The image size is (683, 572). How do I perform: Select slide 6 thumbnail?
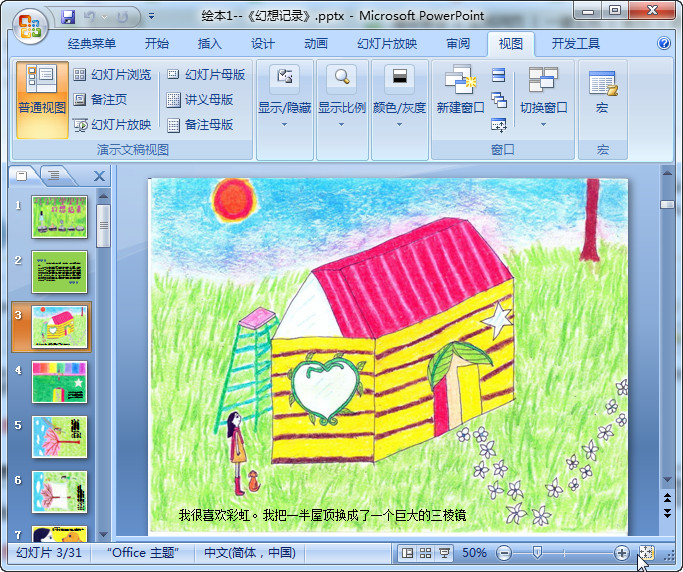(x=60, y=492)
